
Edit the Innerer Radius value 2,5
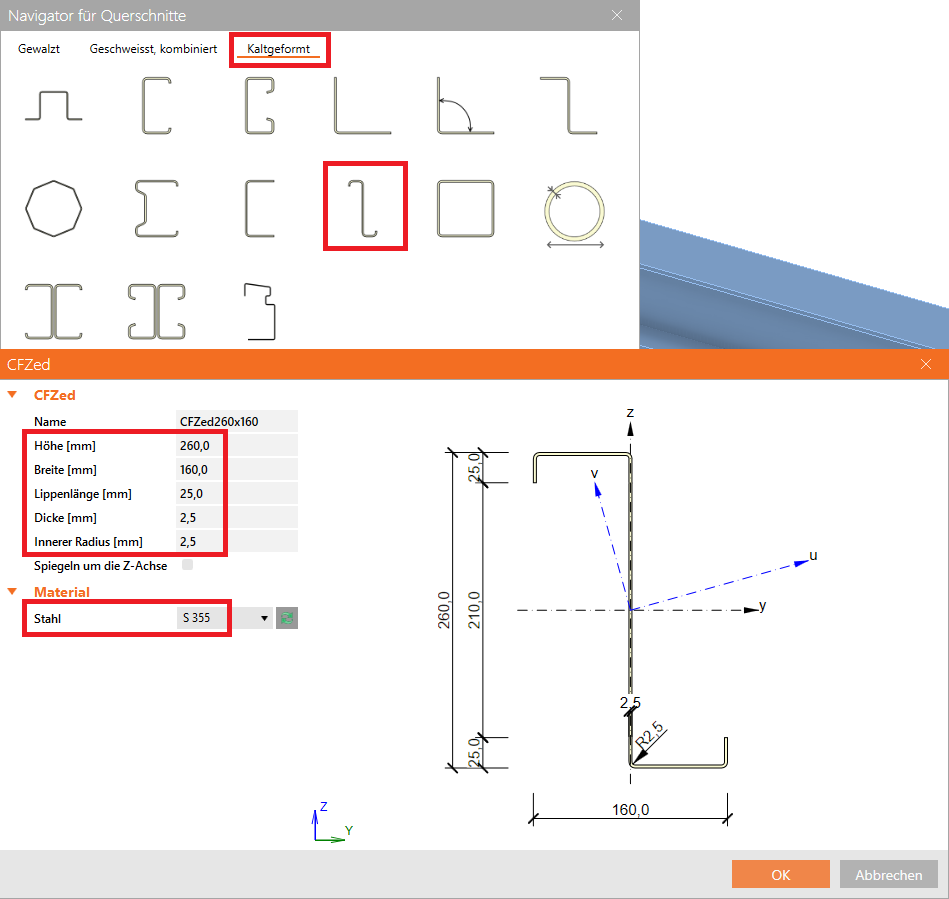[237, 541]
